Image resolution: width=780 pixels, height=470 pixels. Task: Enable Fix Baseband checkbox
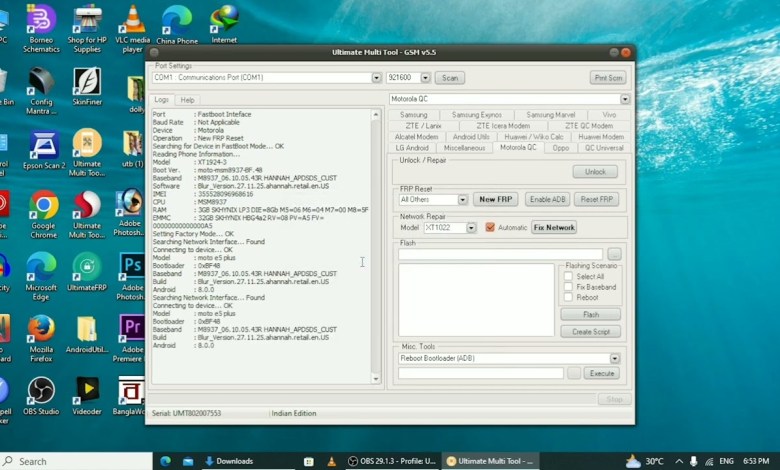(x=568, y=286)
